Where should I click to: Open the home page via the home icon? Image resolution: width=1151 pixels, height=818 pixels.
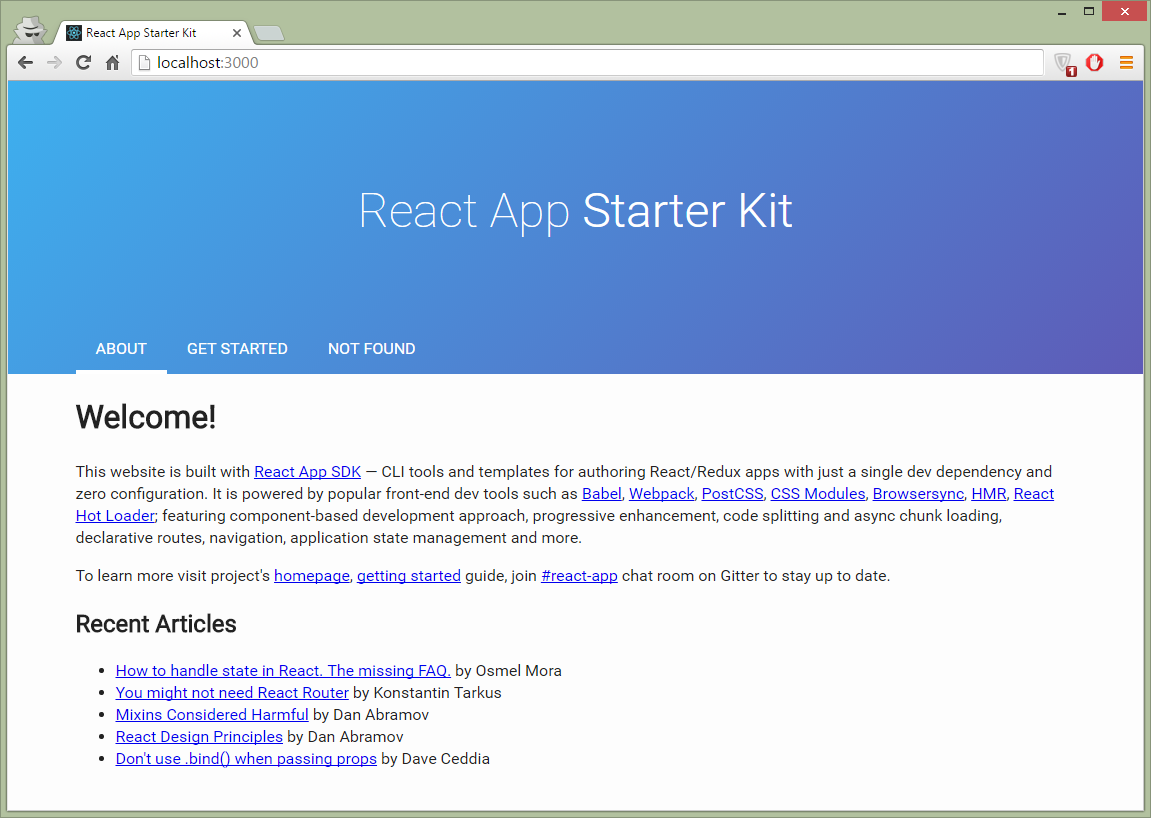[x=112, y=62]
